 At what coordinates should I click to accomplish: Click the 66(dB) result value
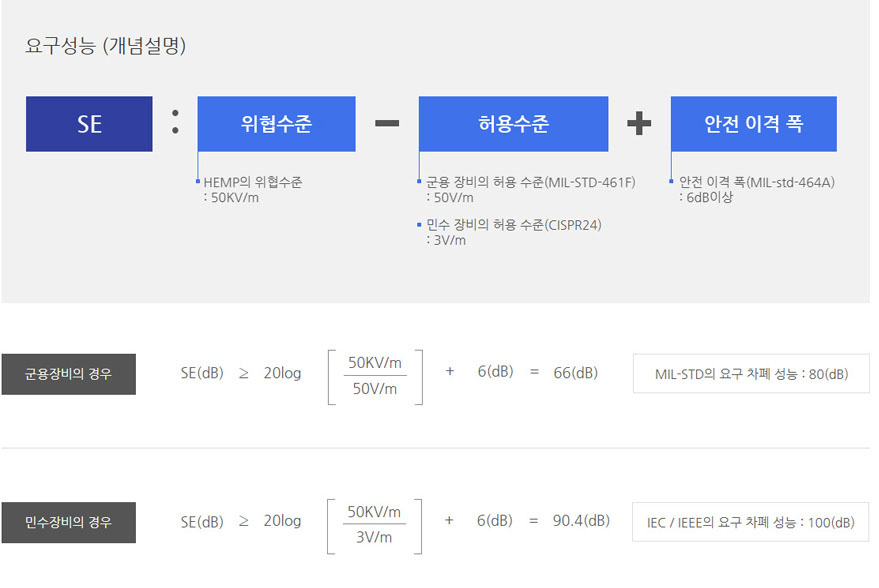575,373
